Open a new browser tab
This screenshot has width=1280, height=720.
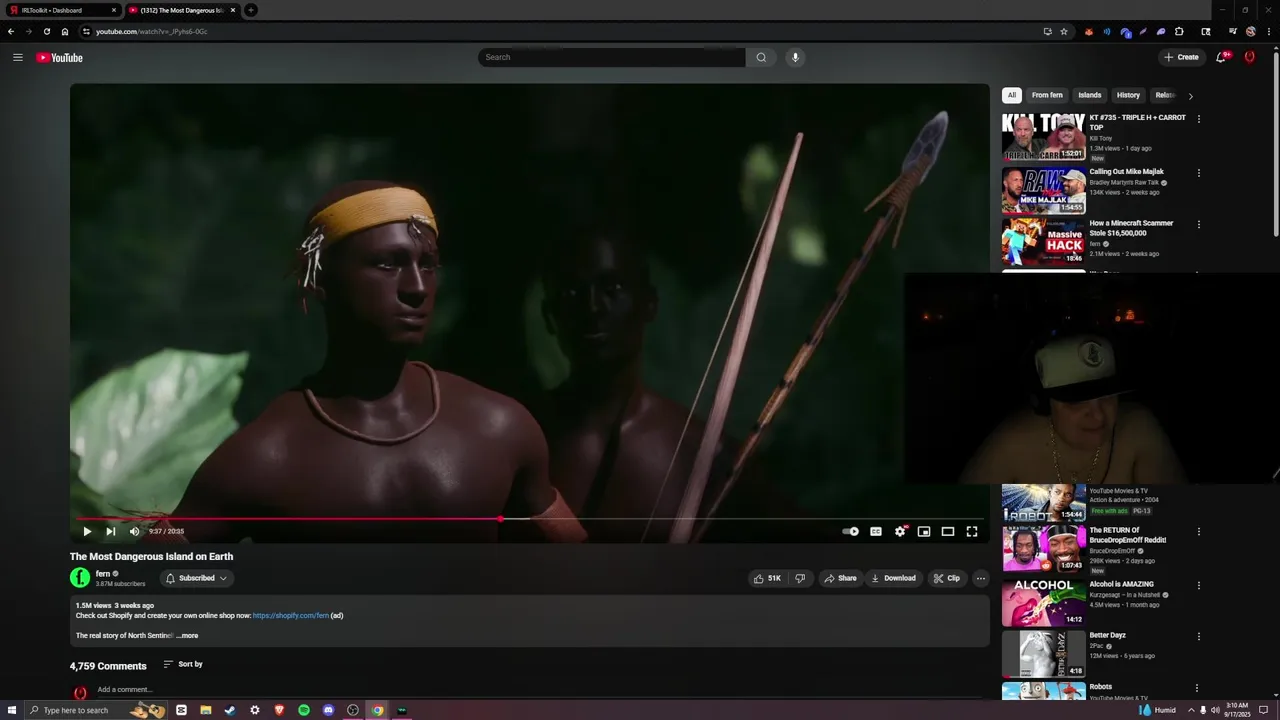pyautogui.click(x=251, y=10)
